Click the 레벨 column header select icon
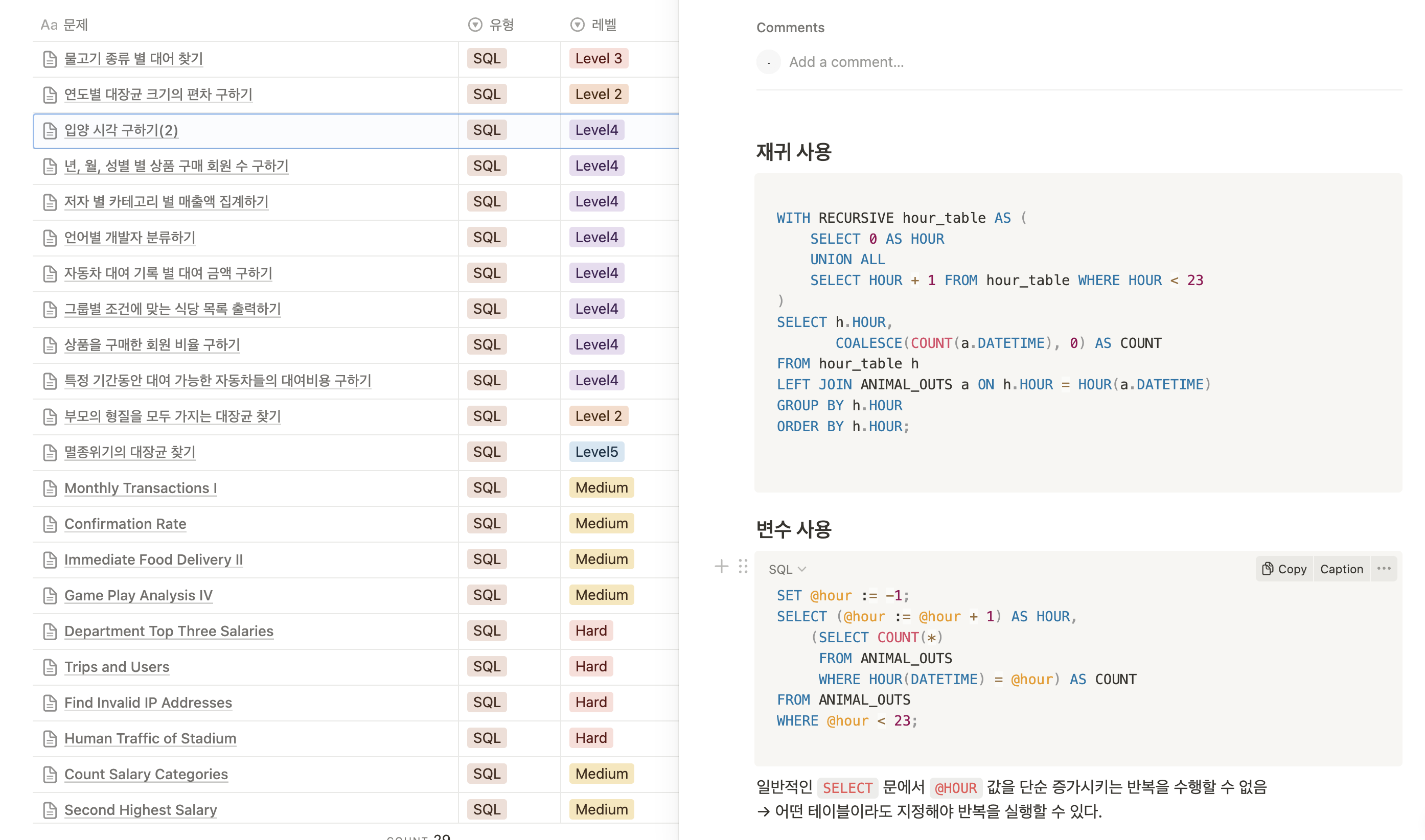The image size is (1425, 840). (577, 25)
